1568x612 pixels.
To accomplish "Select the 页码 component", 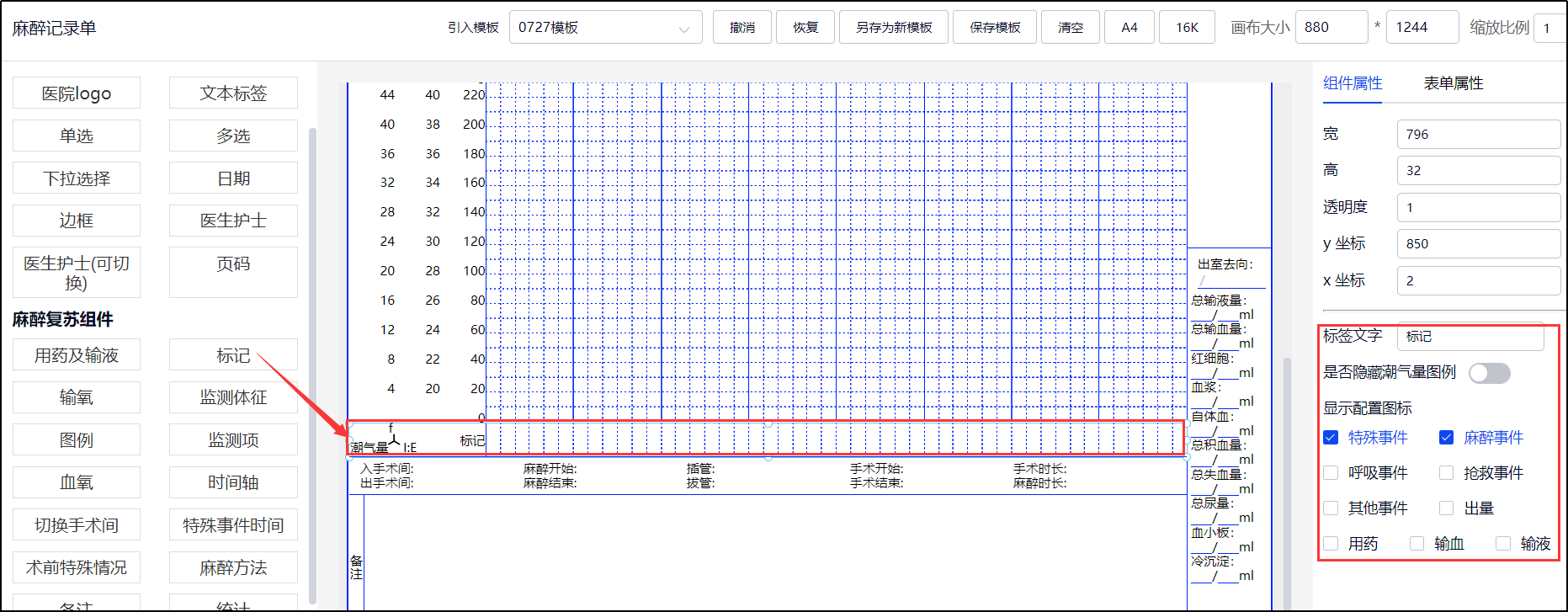I will [x=233, y=273].
